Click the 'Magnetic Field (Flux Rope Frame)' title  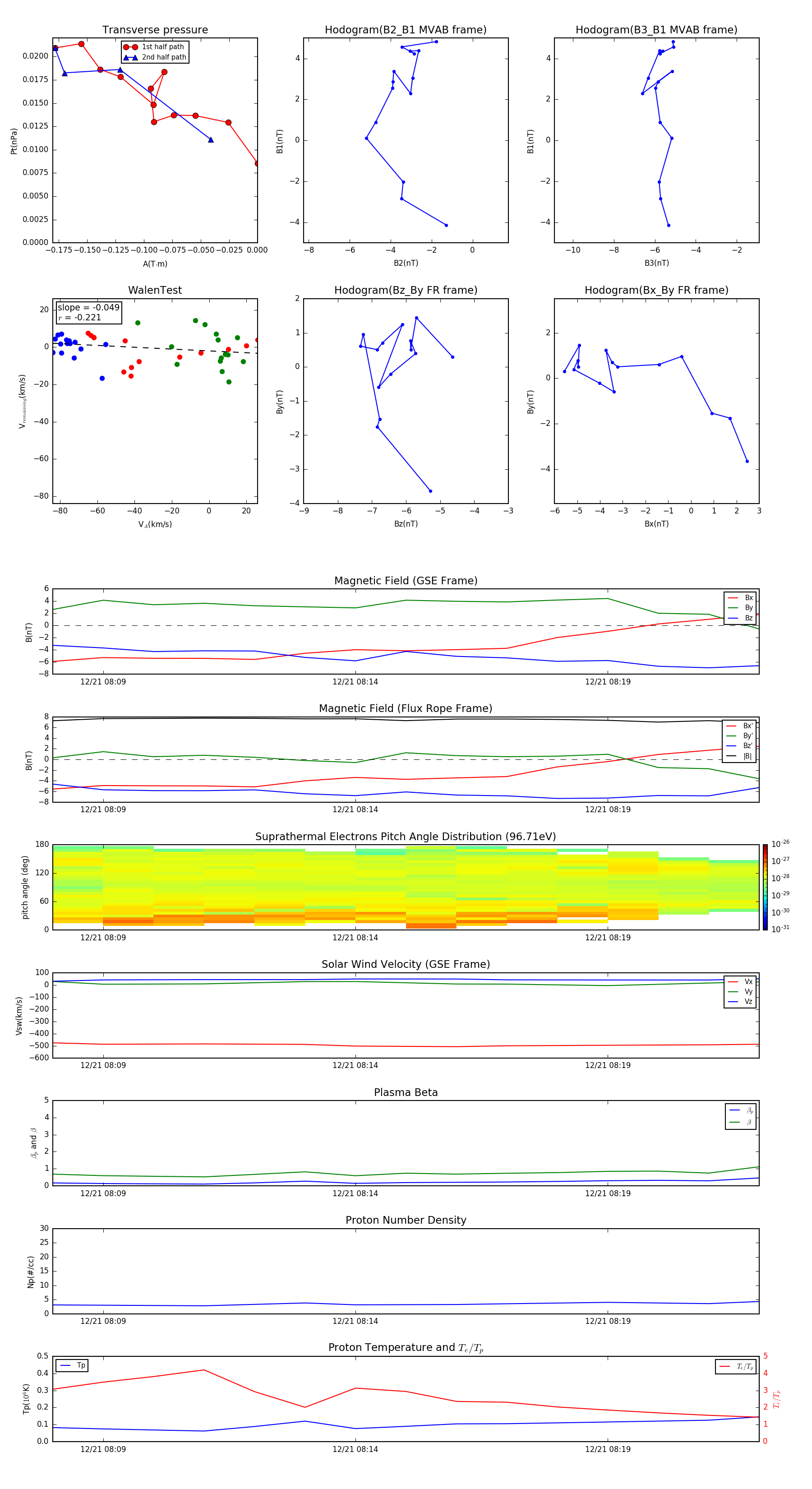point(406,709)
